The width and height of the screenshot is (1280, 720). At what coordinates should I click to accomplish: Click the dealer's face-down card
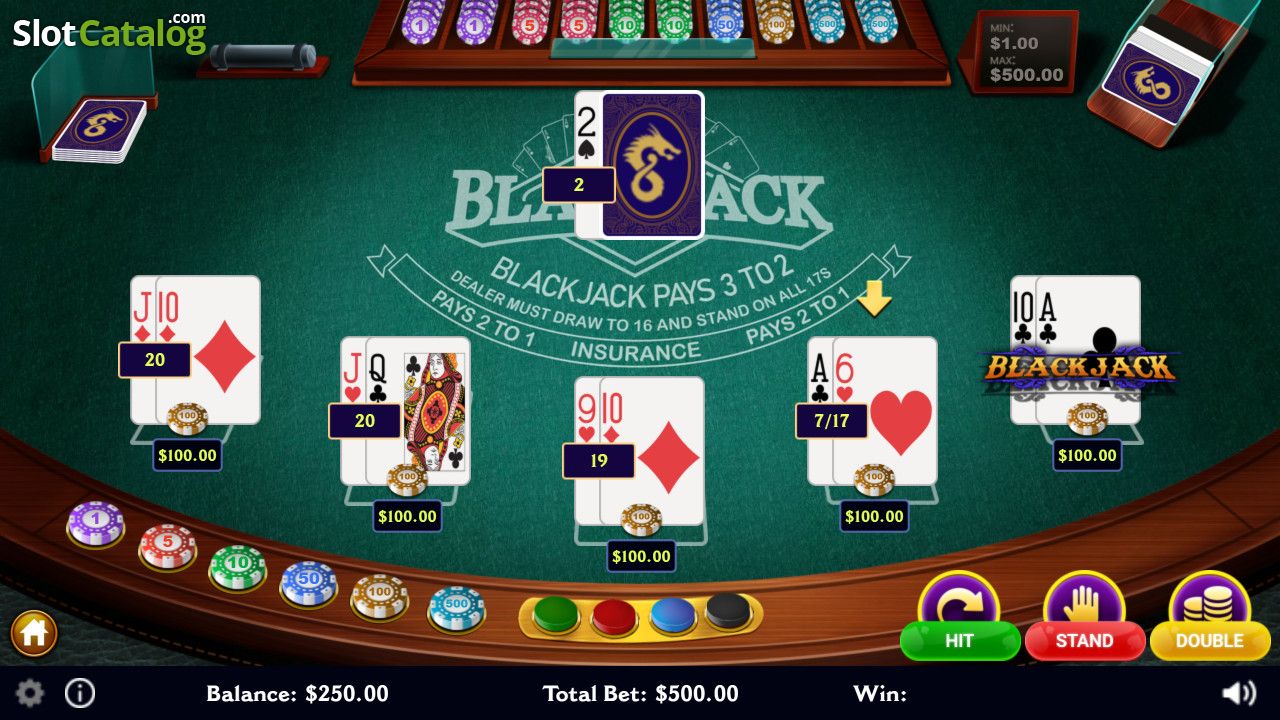[652, 165]
